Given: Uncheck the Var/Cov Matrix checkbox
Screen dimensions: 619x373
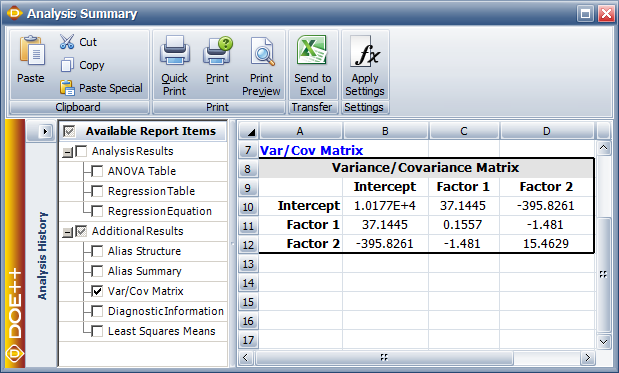Looking at the screenshot, I should point(97,291).
